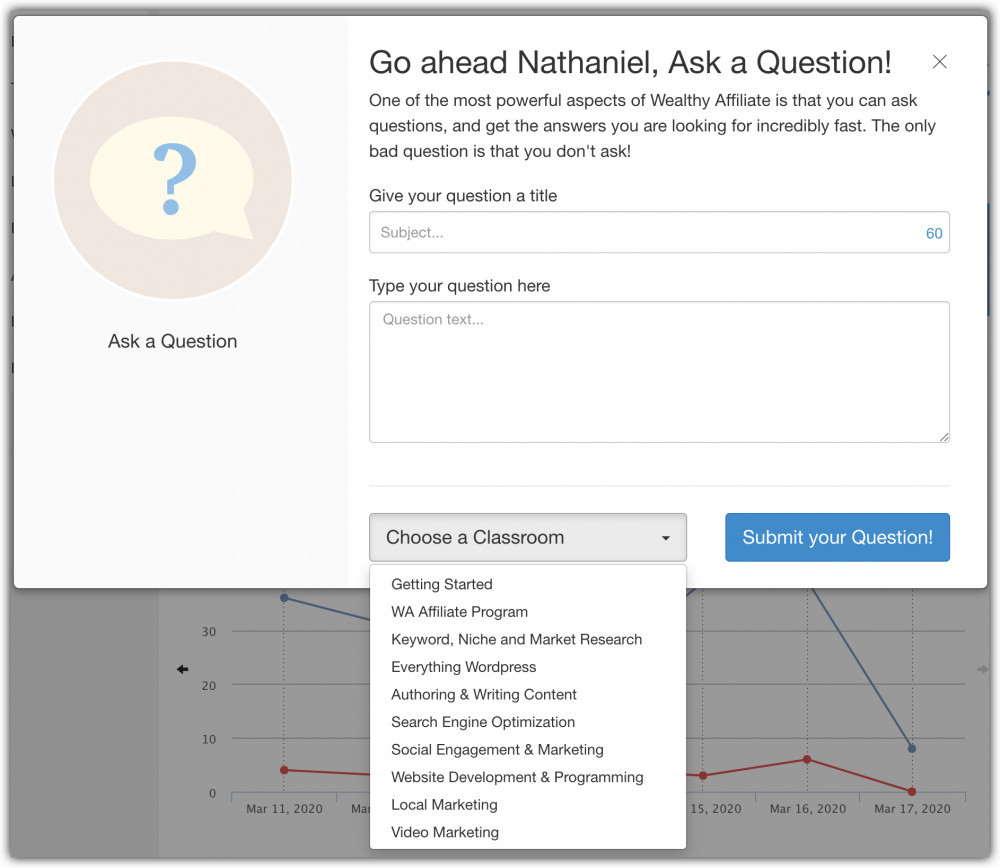This screenshot has height=868, width=1000.
Task: Click the question mark speech bubble icon
Action: 172,179
